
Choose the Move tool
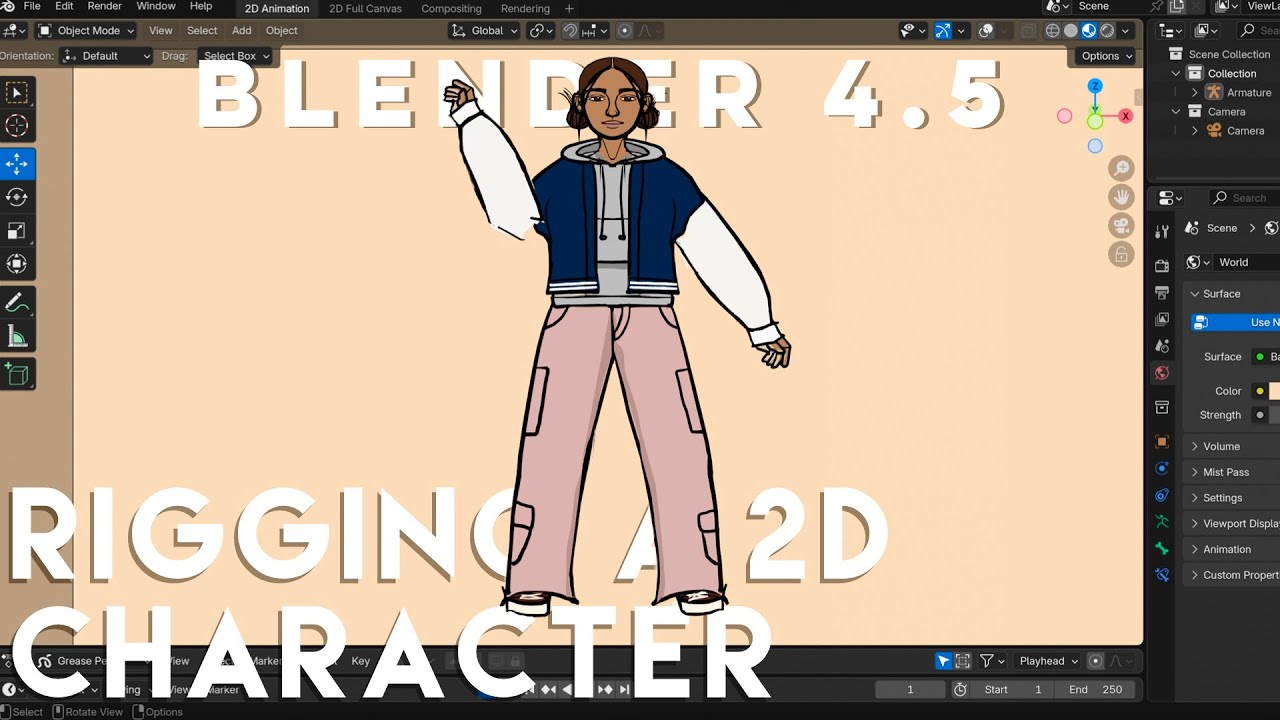tap(17, 164)
